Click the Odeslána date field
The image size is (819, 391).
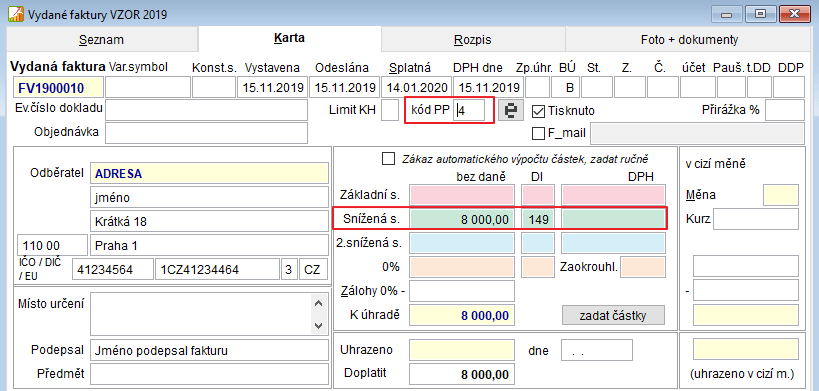(344, 87)
